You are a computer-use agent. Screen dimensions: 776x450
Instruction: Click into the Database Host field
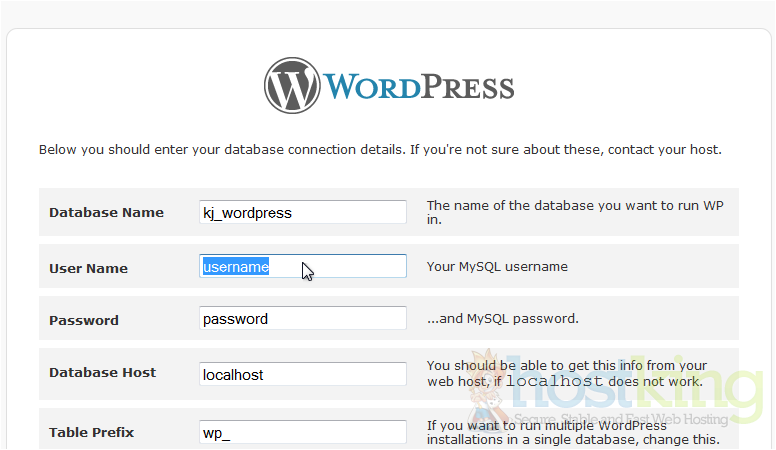point(303,374)
